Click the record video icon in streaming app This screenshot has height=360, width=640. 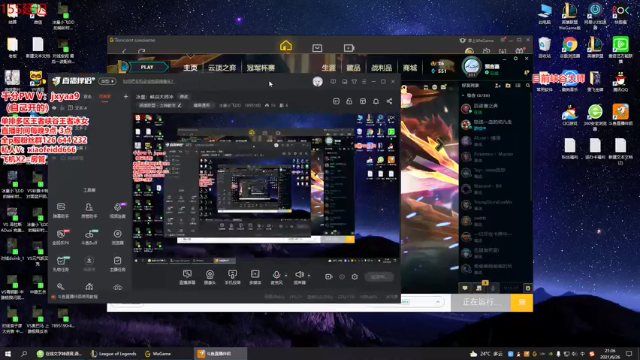329,277
